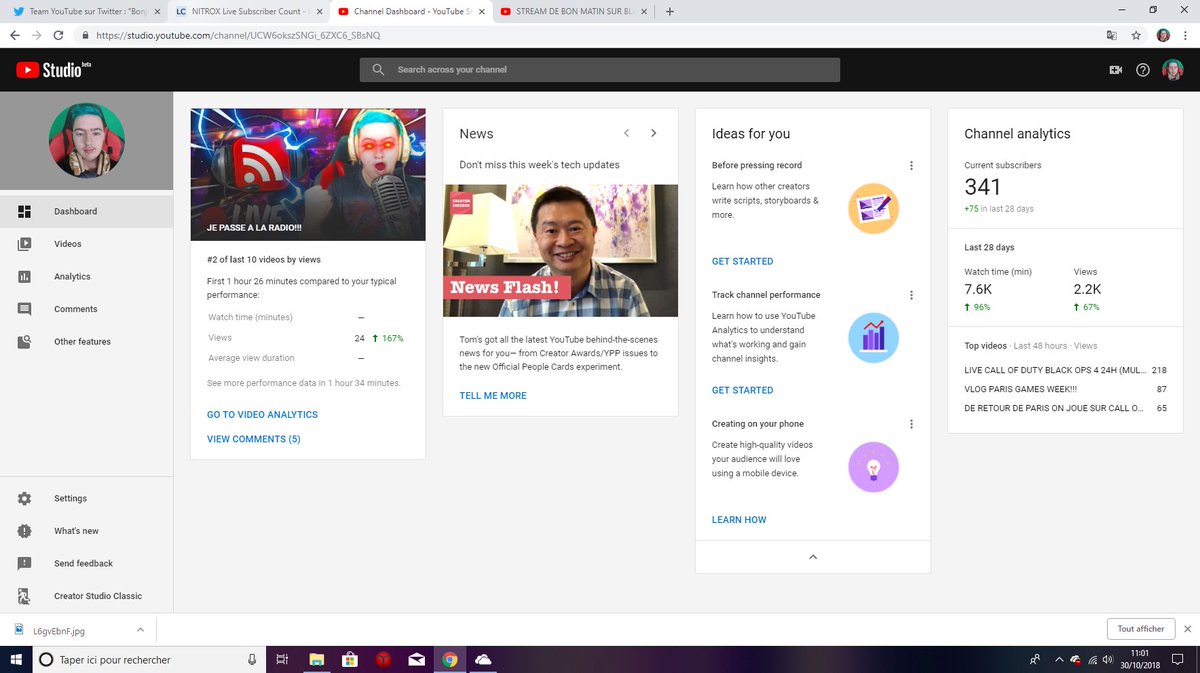
Task: Click the News Flash video thumbnail
Action: 561,251
